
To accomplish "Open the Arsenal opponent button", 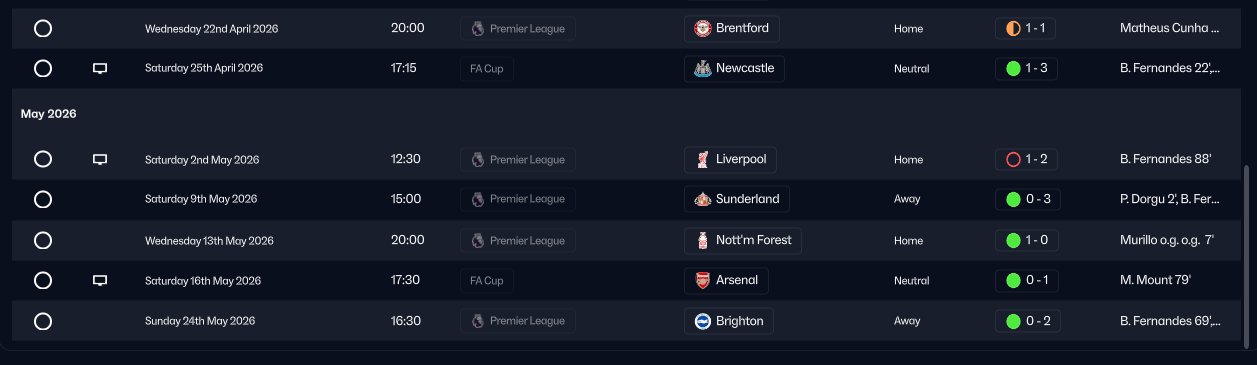I will click(x=727, y=281).
